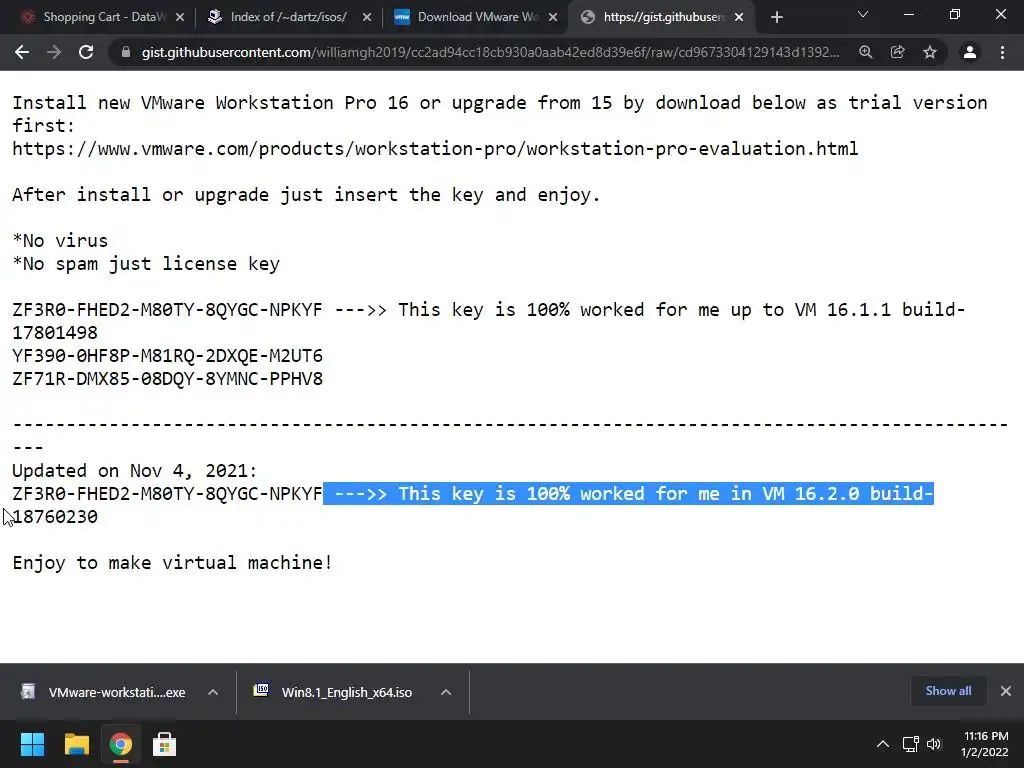1024x768 pixels.
Task: Click the padlock site info icon
Action: [x=126, y=52]
